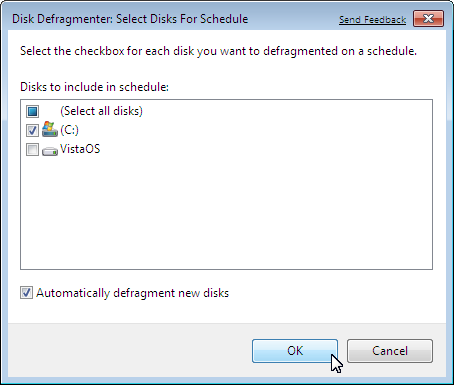This screenshot has width=454, height=385.
Task: Disable Automatically defragment new disks checkbox
Action: pos(26,293)
